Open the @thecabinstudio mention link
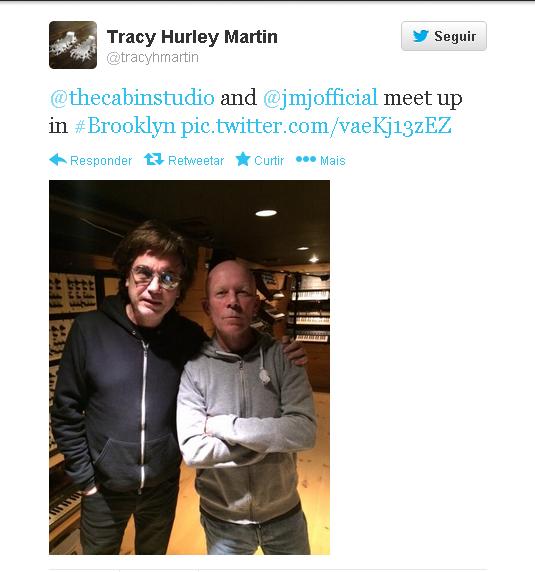535x572 pixels. [132, 98]
